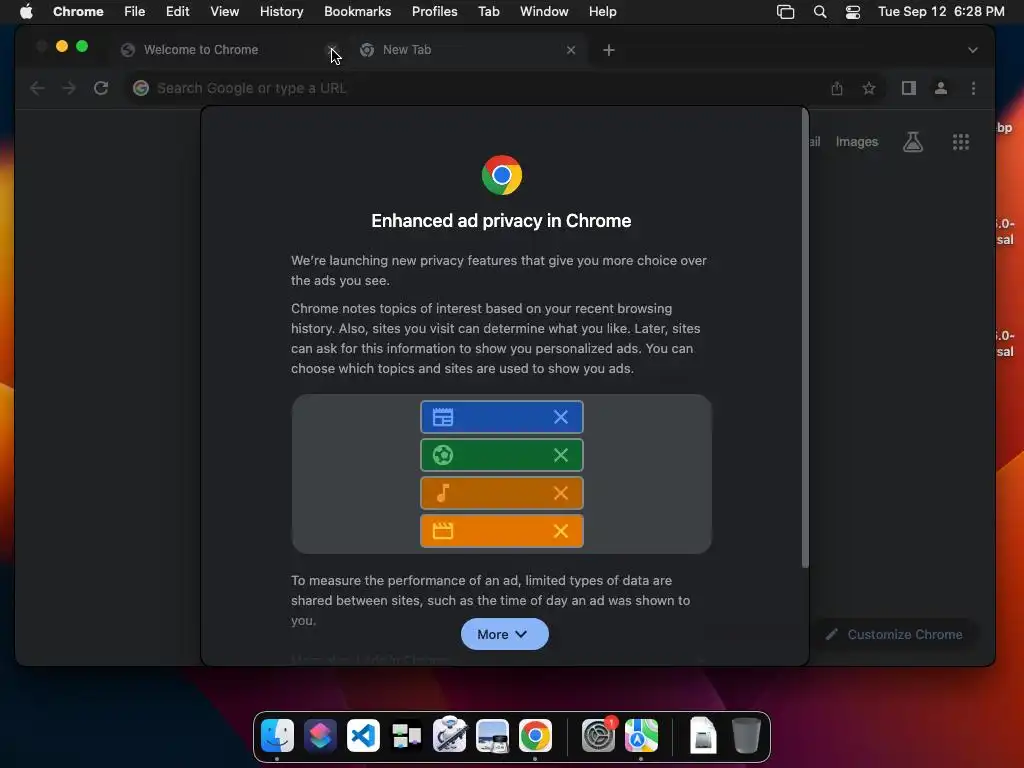Switch to the New Tab tab

[x=468, y=50]
